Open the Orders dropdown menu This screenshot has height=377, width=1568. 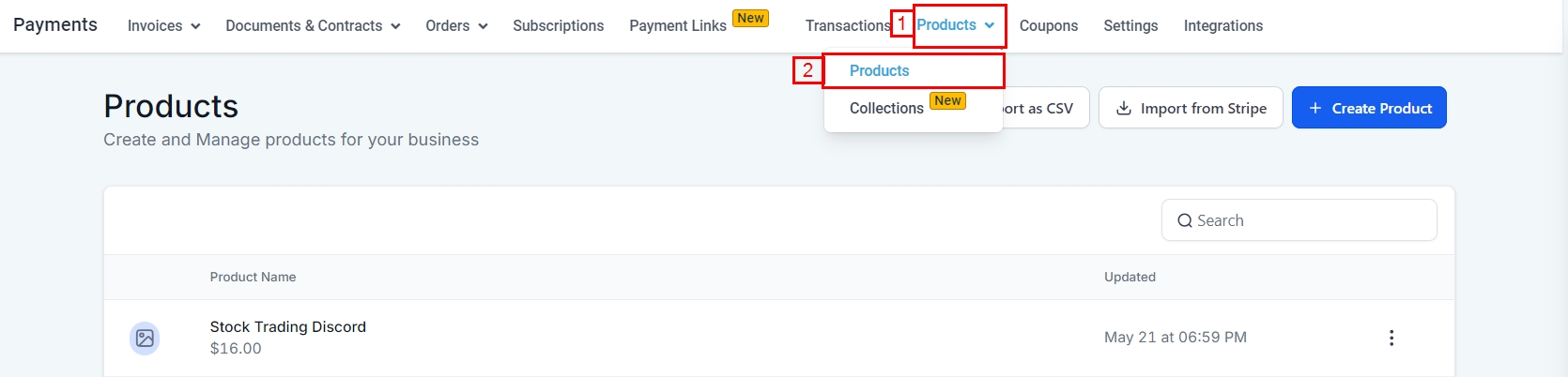click(x=456, y=26)
